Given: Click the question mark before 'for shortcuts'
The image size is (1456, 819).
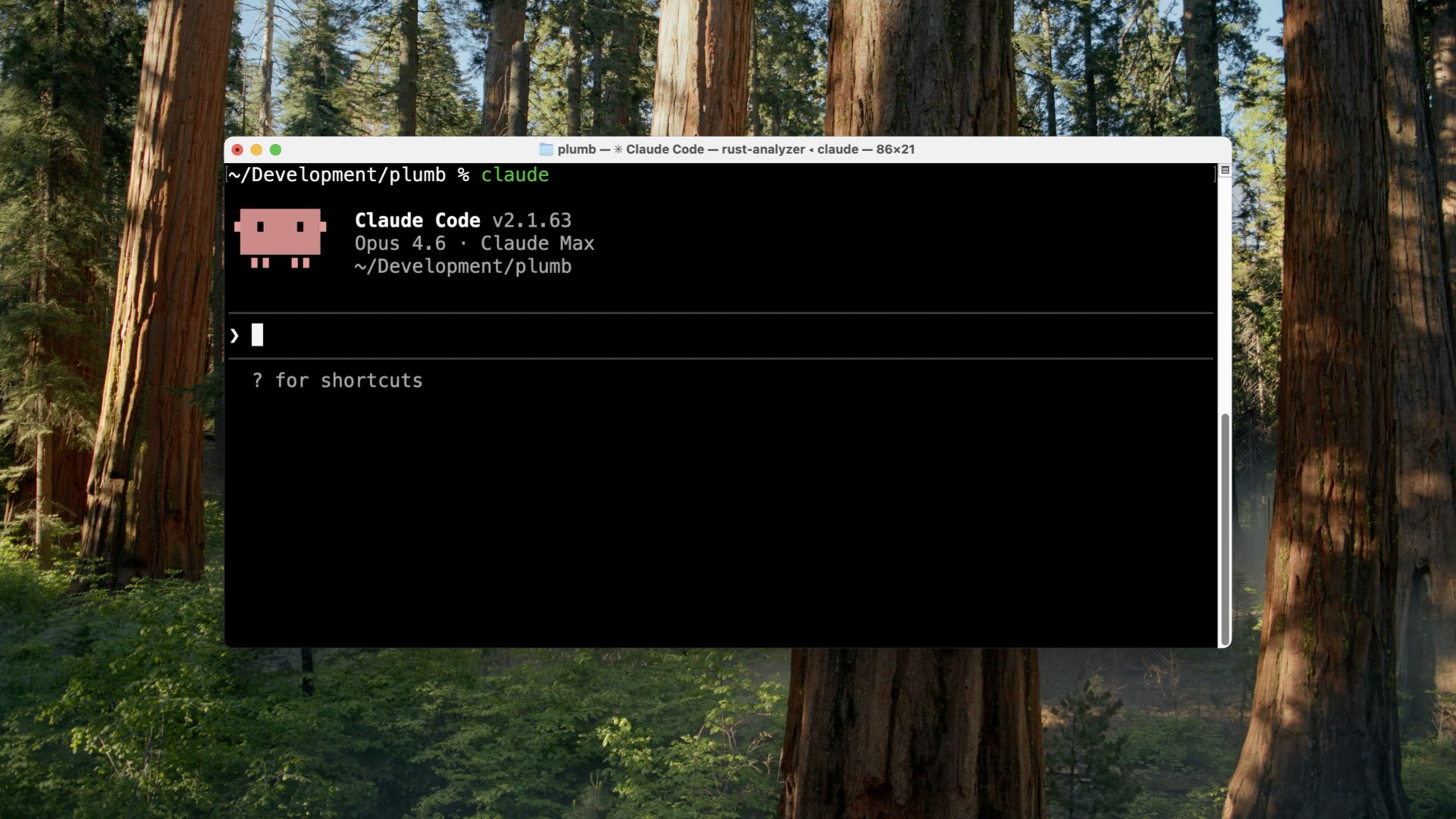Looking at the screenshot, I should pyautogui.click(x=257, y=381).
